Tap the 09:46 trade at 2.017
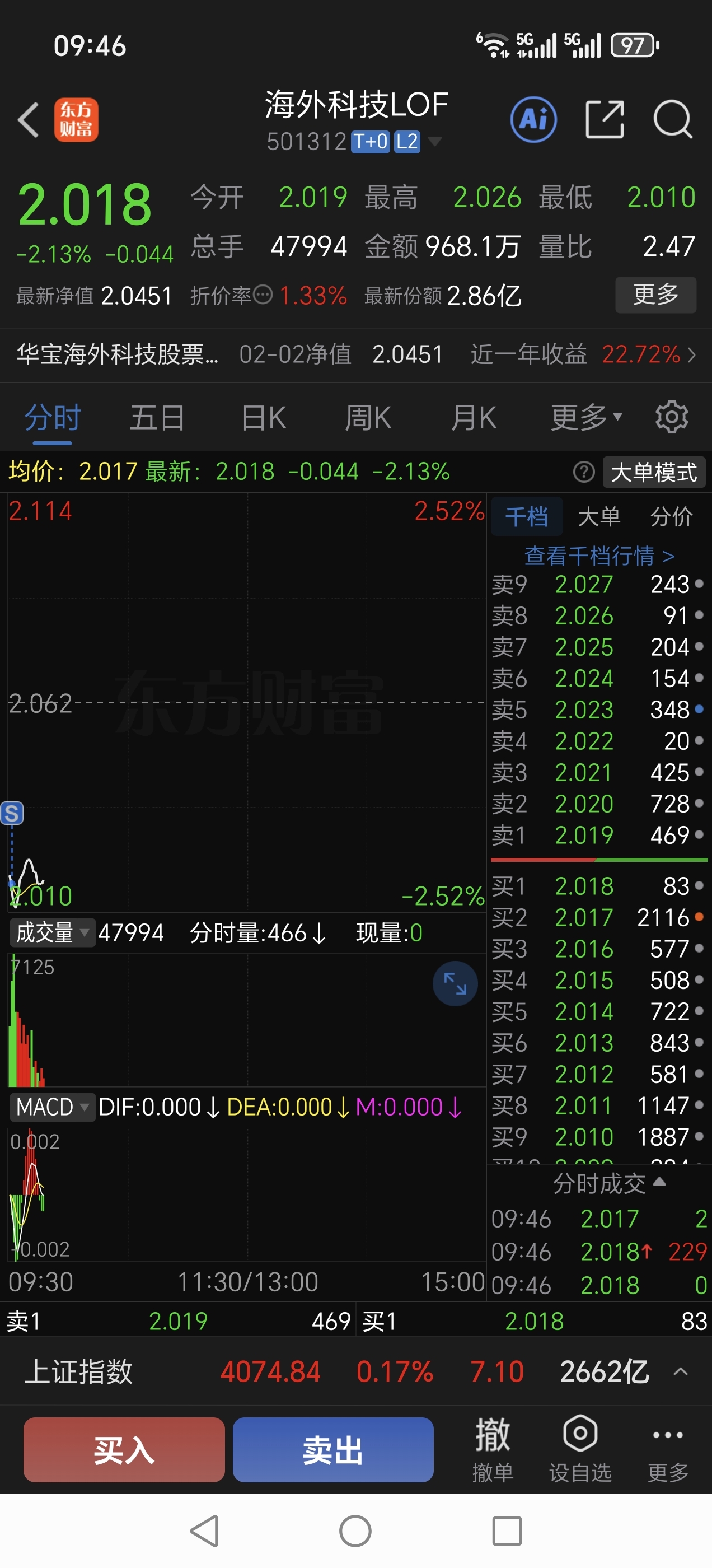Image resolution: width=712 pixels, height=1568 pixels. pyautogui.click(x=599, y=1219)
